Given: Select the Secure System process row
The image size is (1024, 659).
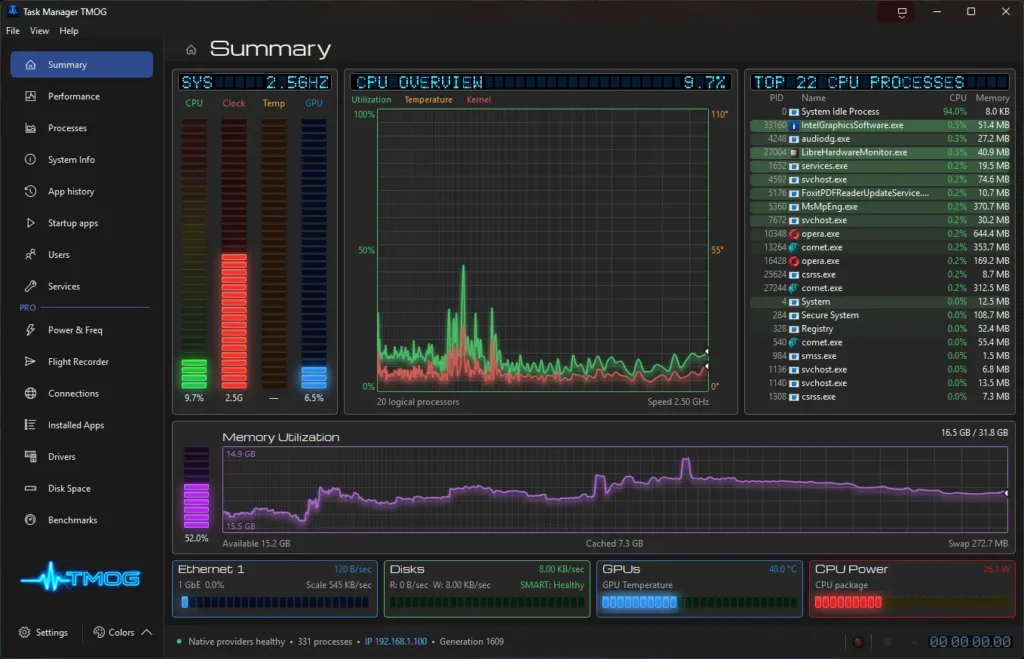Looking at the screenshot, I should point(880,315).
